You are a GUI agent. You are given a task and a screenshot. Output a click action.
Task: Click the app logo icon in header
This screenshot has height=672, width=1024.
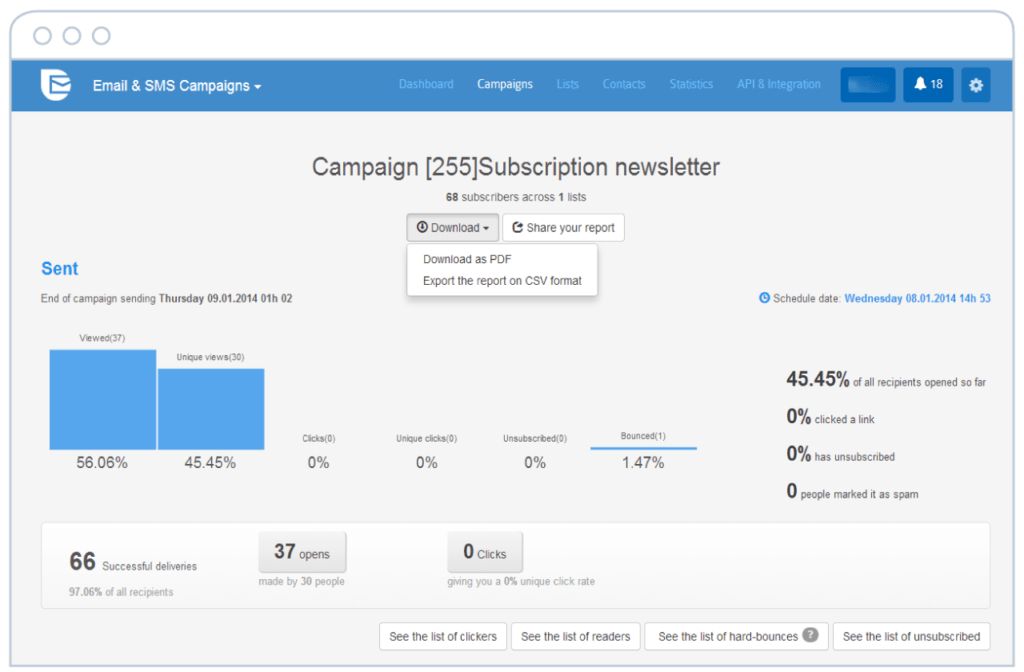pyautogui.click(x=55, y=85)
